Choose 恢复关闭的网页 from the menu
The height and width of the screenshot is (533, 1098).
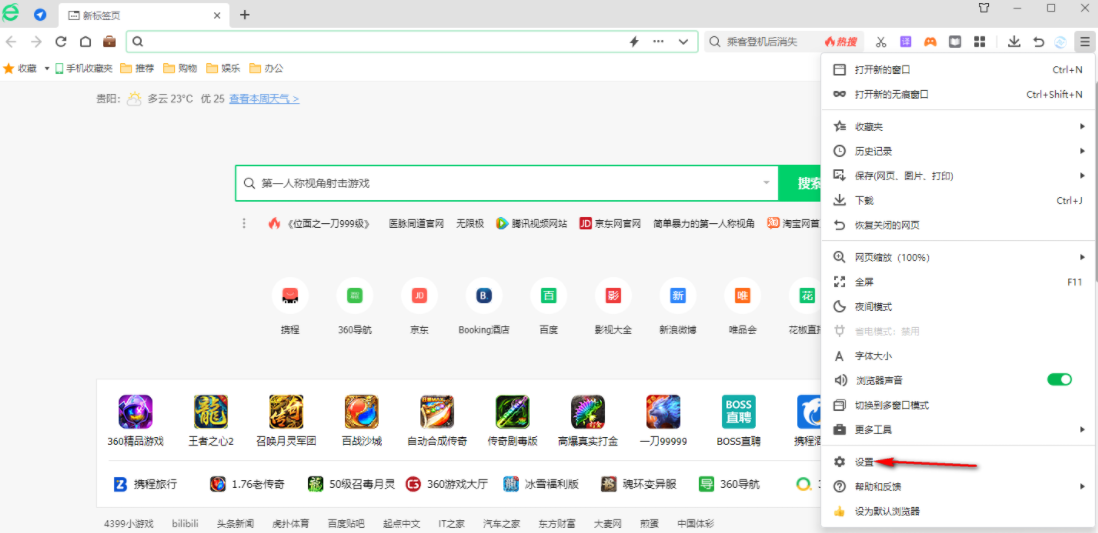coord(959,225)
